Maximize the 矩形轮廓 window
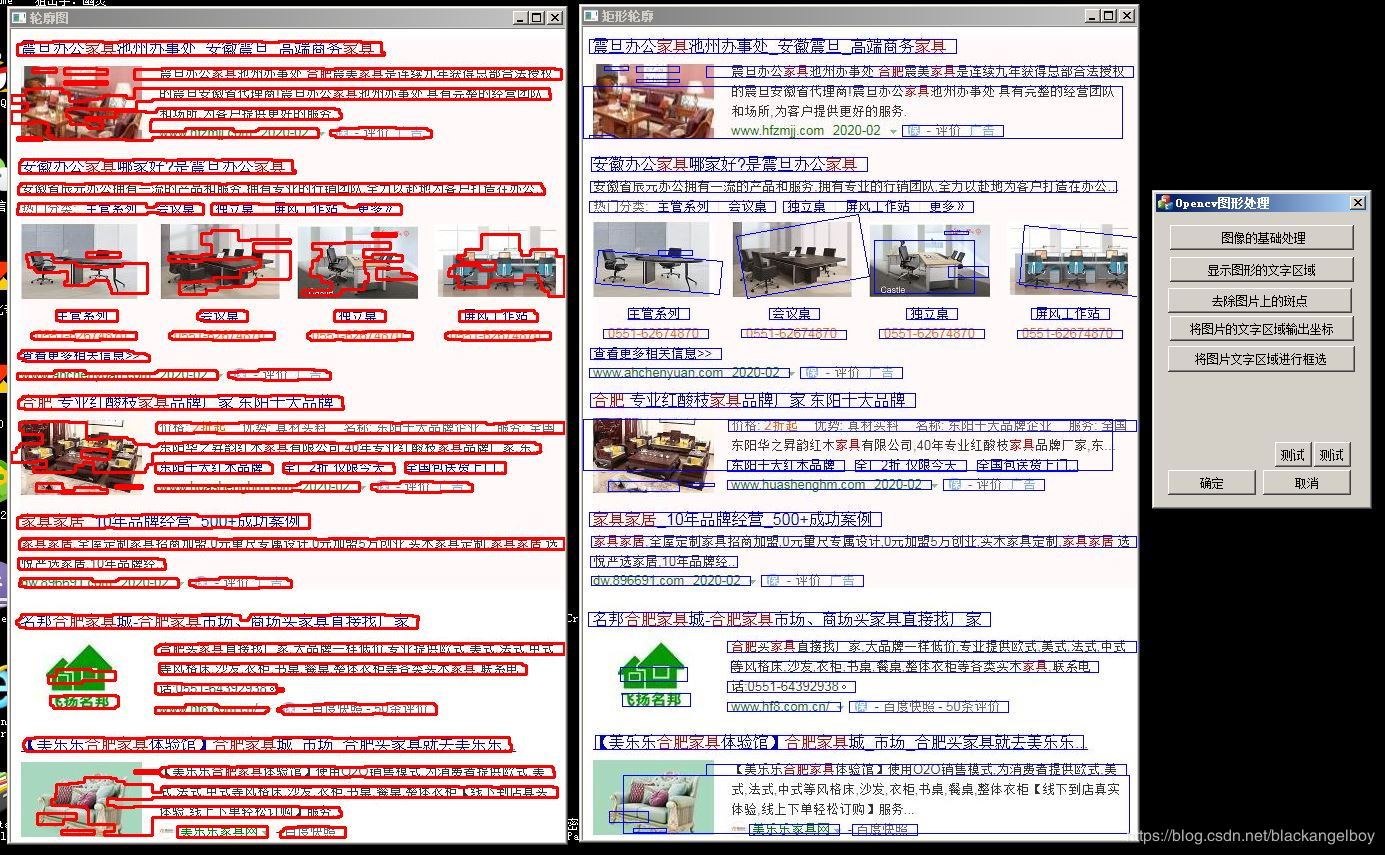This screenshot has height=855, width=1385. click(1109, 16)
